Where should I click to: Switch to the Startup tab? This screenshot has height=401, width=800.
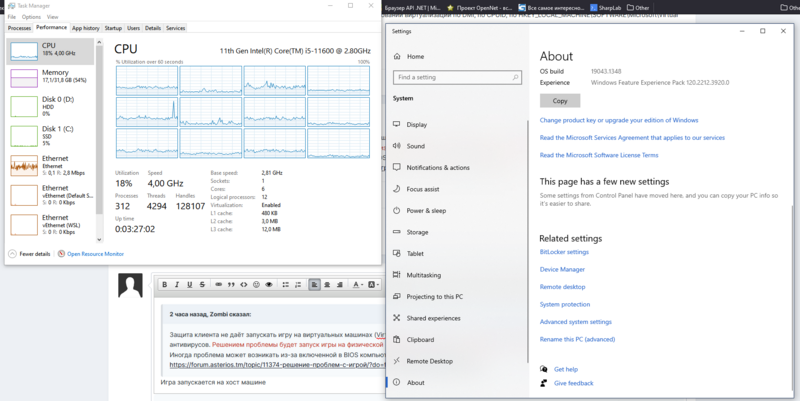113,28
